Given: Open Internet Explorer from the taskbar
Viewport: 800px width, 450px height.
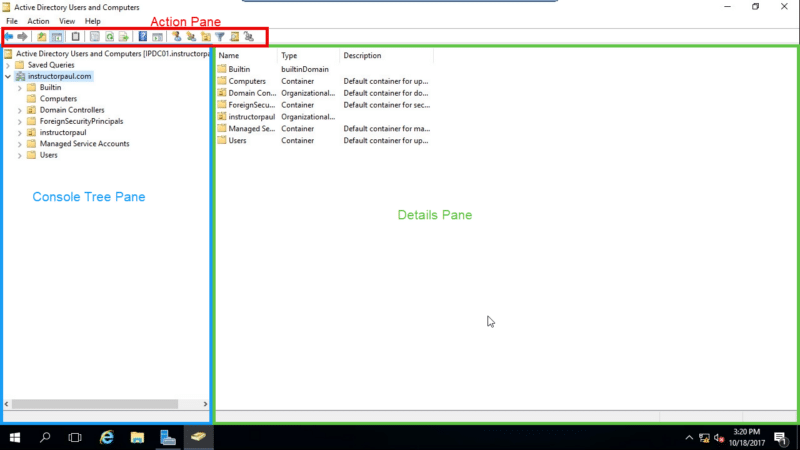Looking at the screenshot, I should (106, 438).
